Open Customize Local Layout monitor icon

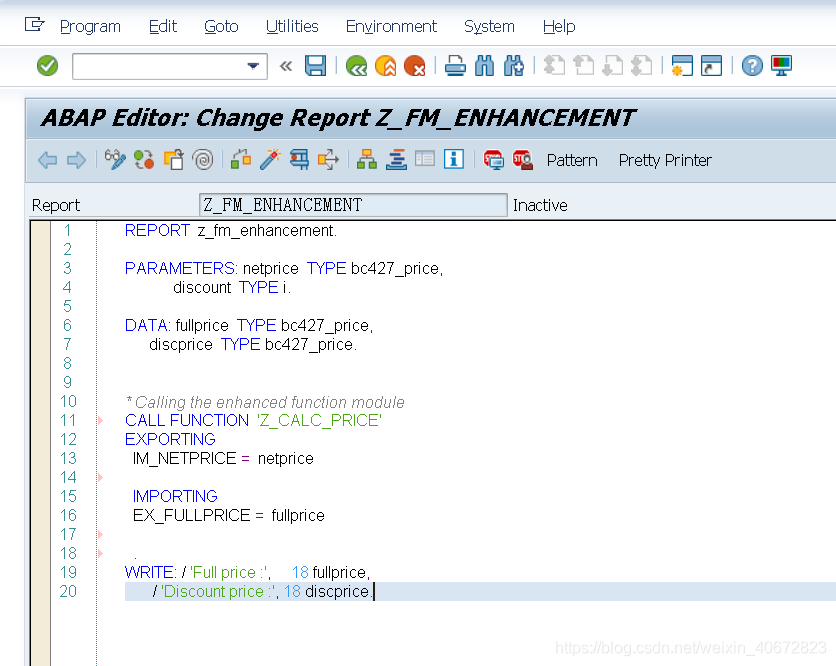(781, 66)
